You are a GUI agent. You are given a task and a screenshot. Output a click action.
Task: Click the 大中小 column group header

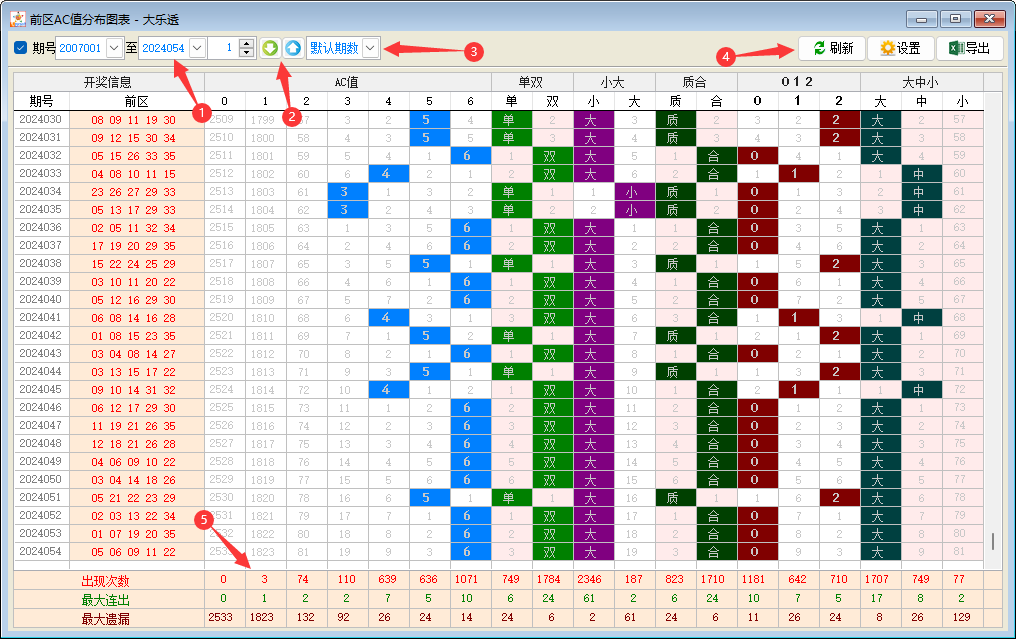point(921,82)
